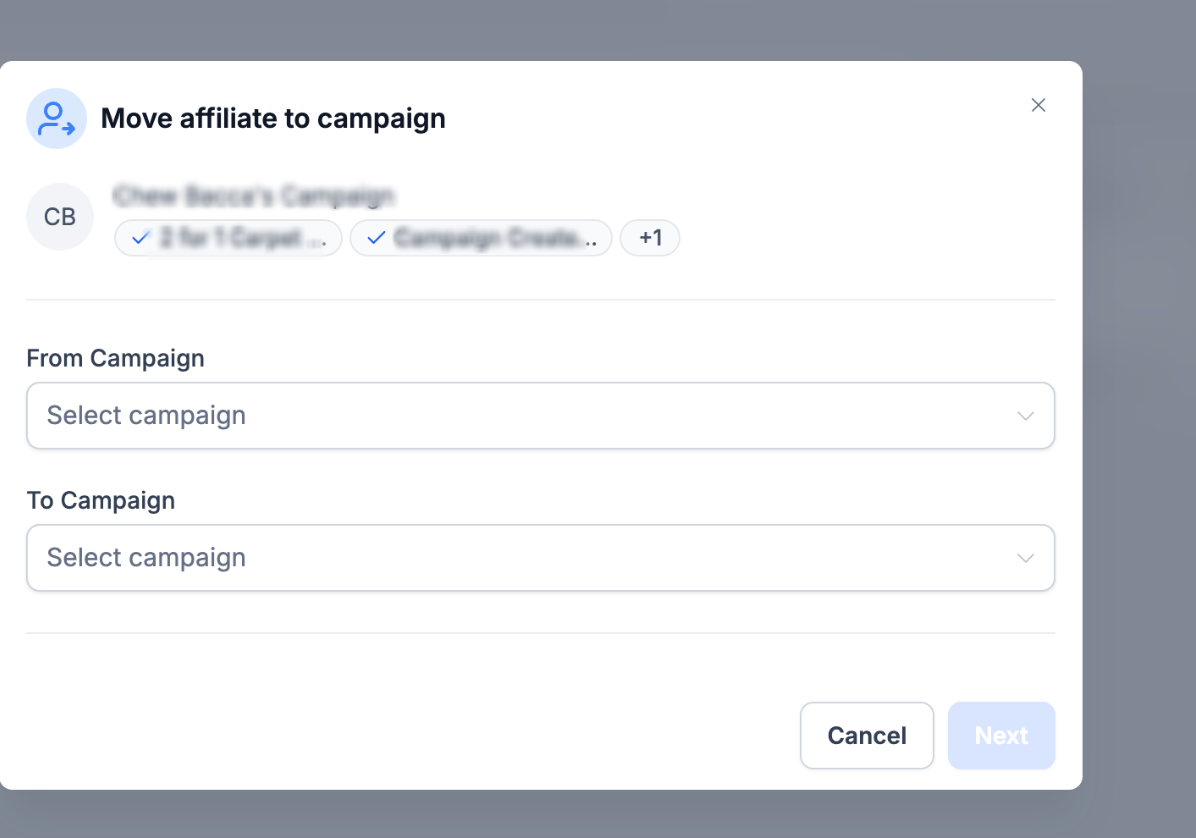
Task: Expand From Campaign using its chevron arrow
Action: (1025, 416)
